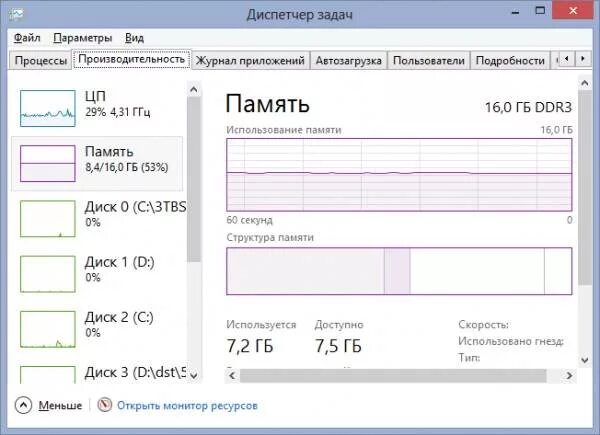Select Диск 0 graph thumbnail
Screen dimensions: 600x435
coord(48,218)
